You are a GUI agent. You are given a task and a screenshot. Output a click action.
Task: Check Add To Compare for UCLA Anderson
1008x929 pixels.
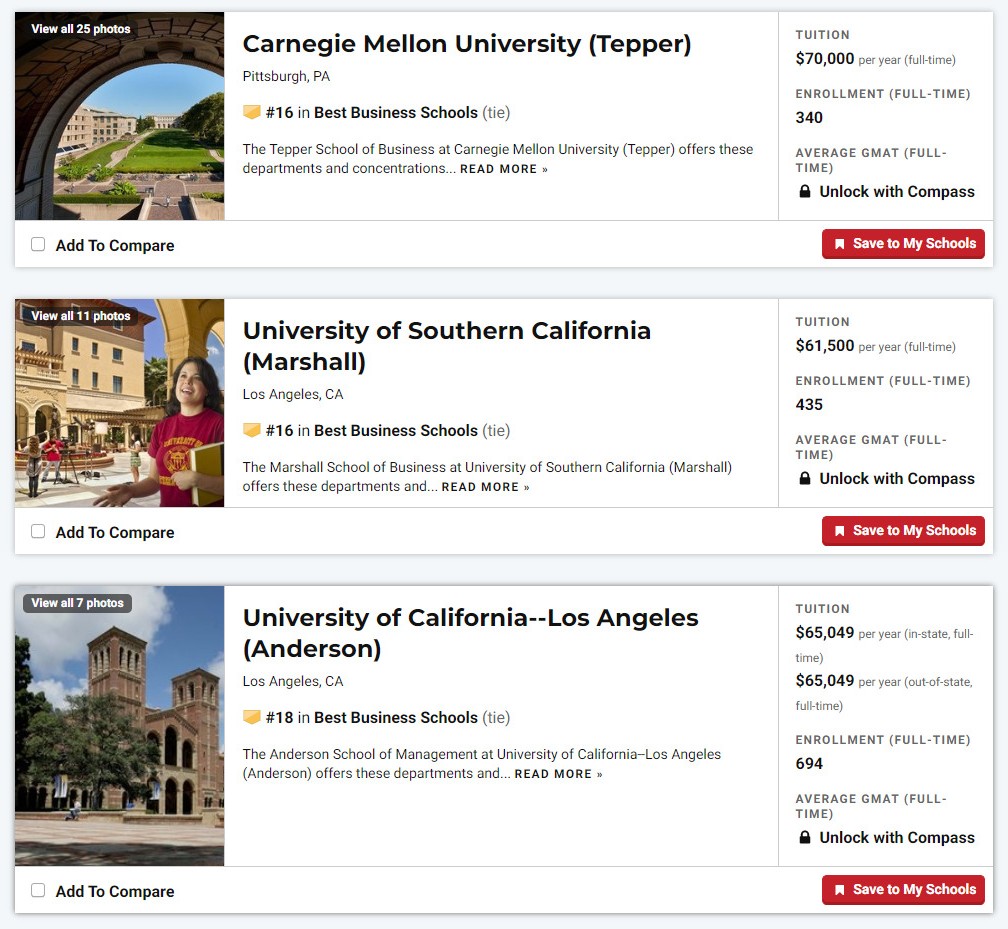click(x=38, y=890)
